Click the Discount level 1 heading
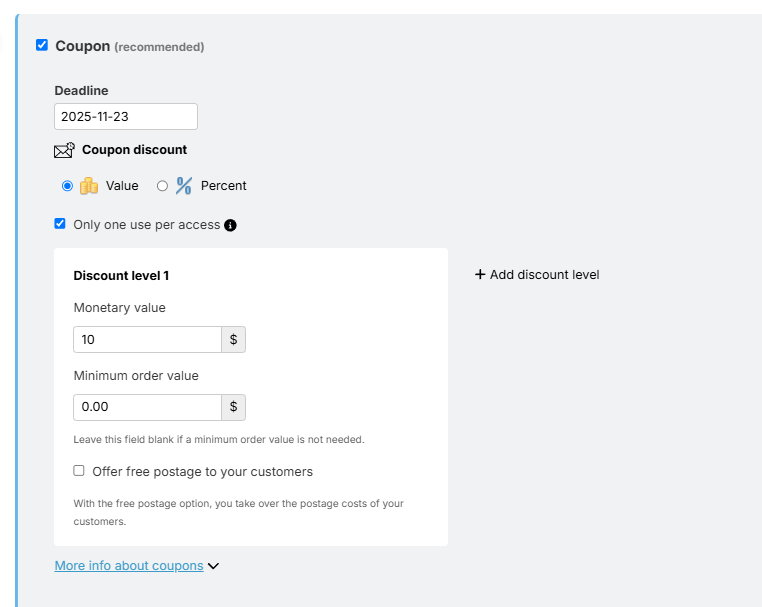The width and height of the screenshot is (762, 607). click(x=121, y=275)
